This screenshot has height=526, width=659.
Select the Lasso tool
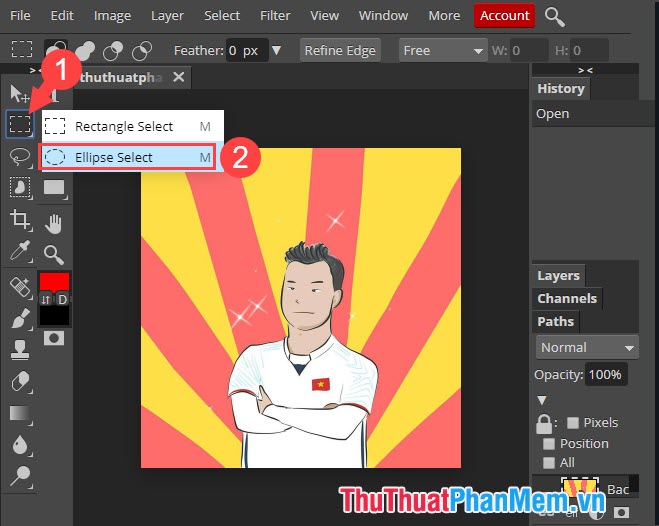tap(19, 156)
